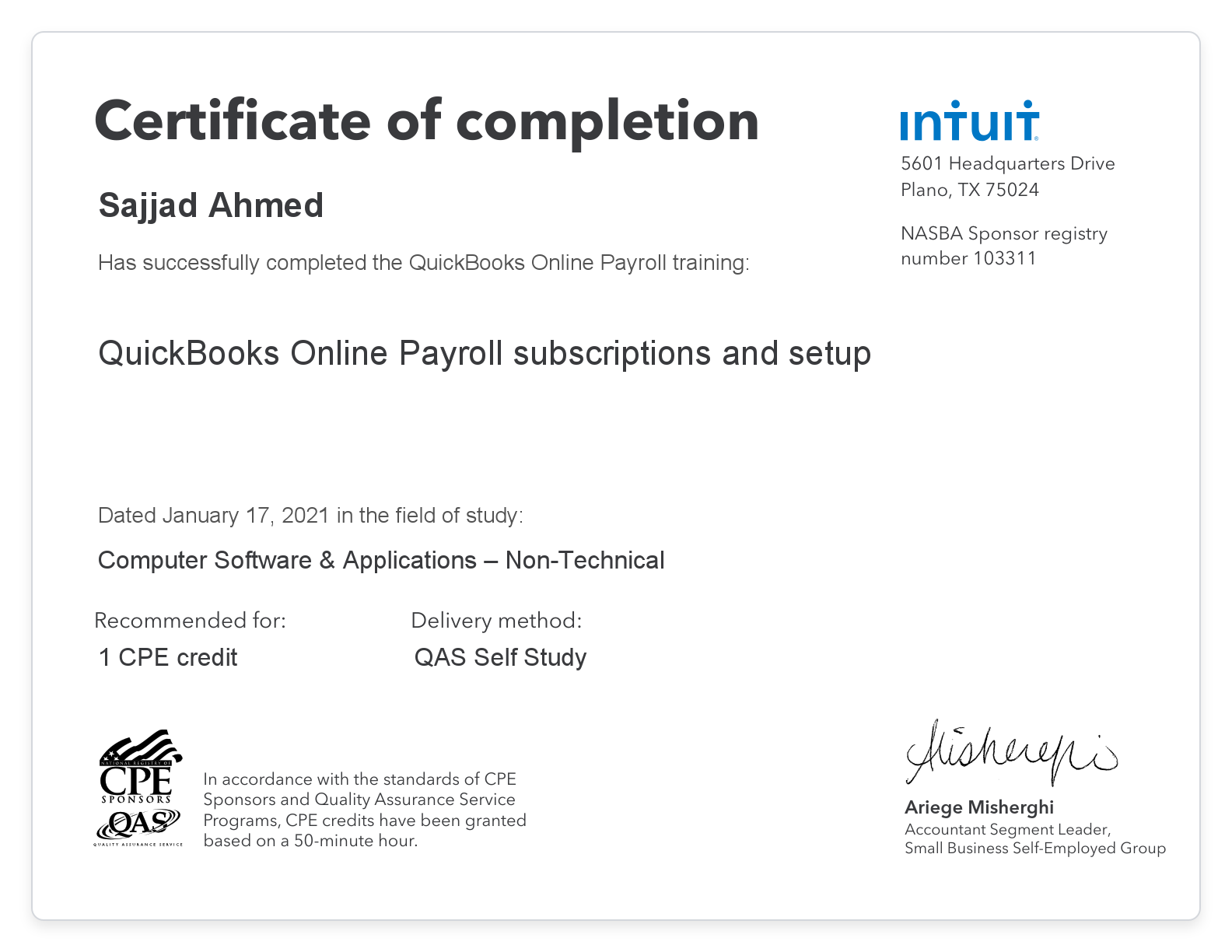The image size is (1232, 952).
Task: Select the 'QAS Self Study' value
Action: tap(500, 657)
